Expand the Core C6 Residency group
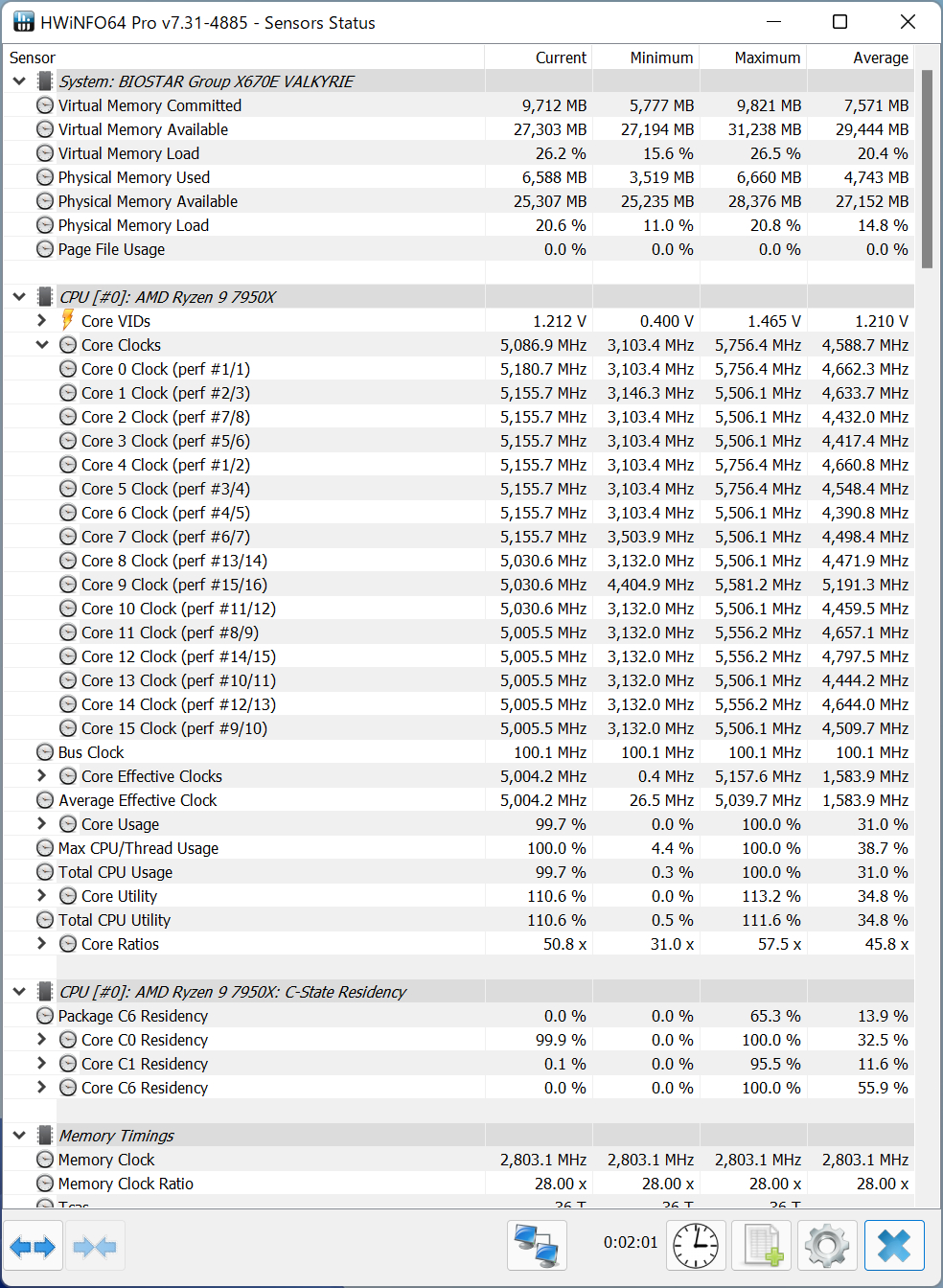This screenshot has height=1288, width=943. coord(42,1087)
